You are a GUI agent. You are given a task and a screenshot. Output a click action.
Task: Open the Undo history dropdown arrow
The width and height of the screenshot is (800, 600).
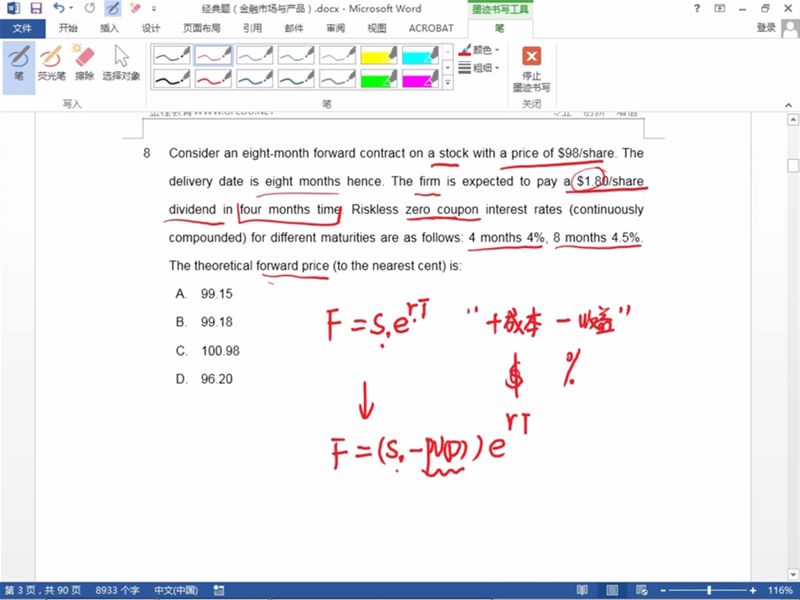point(71,8)
